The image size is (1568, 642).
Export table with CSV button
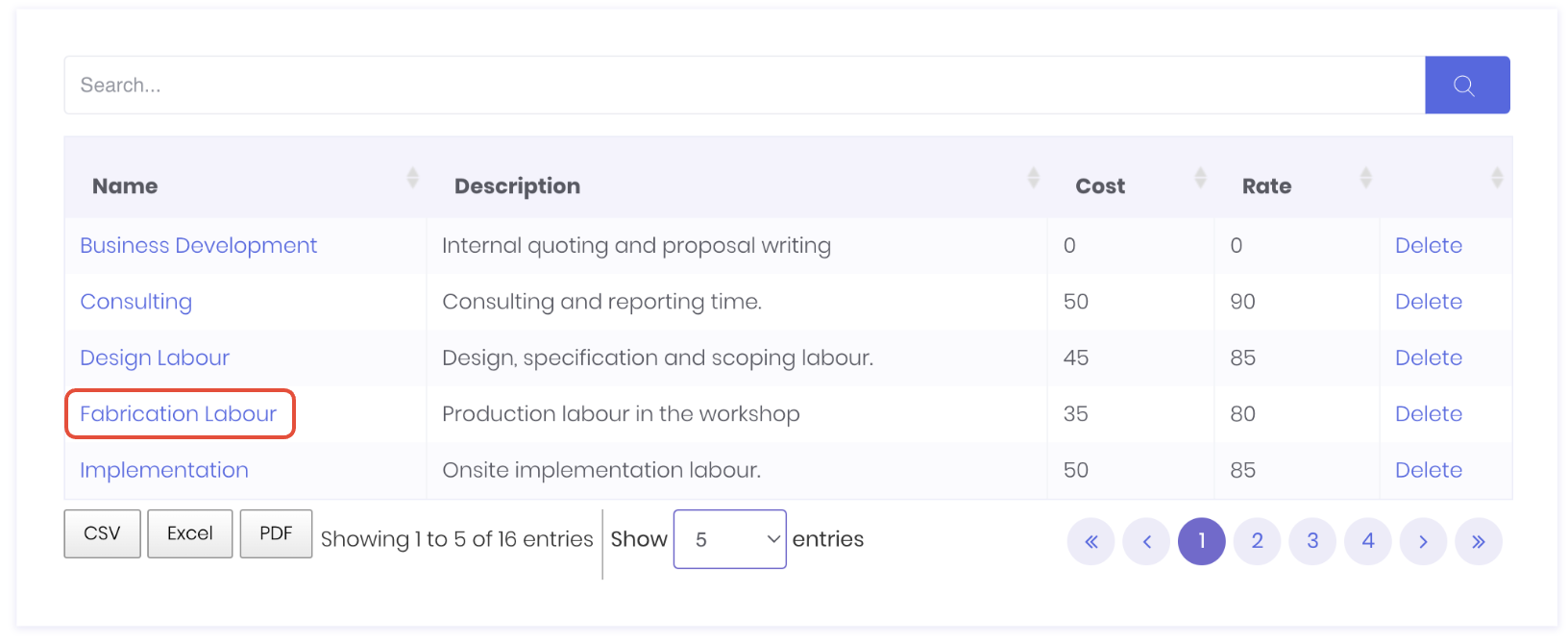(102, 533)
